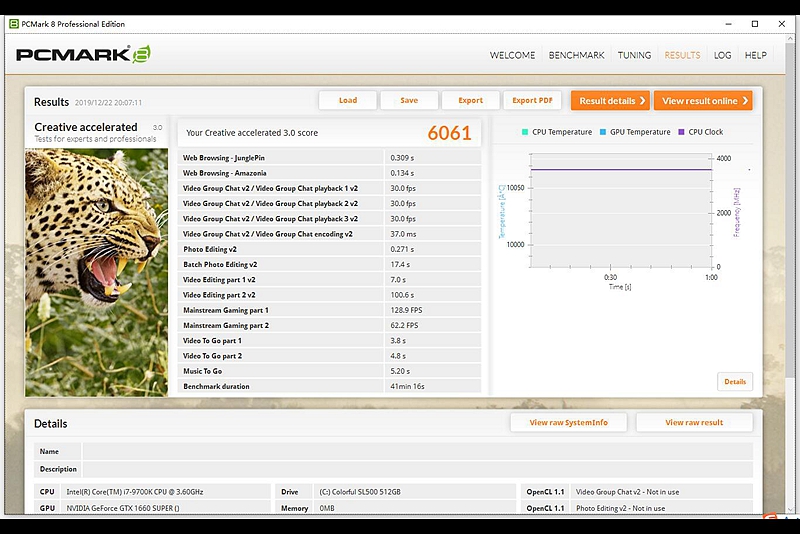Click the Export PDF button
The height and width of the screenshot is (534, 800).
point(532,100)
